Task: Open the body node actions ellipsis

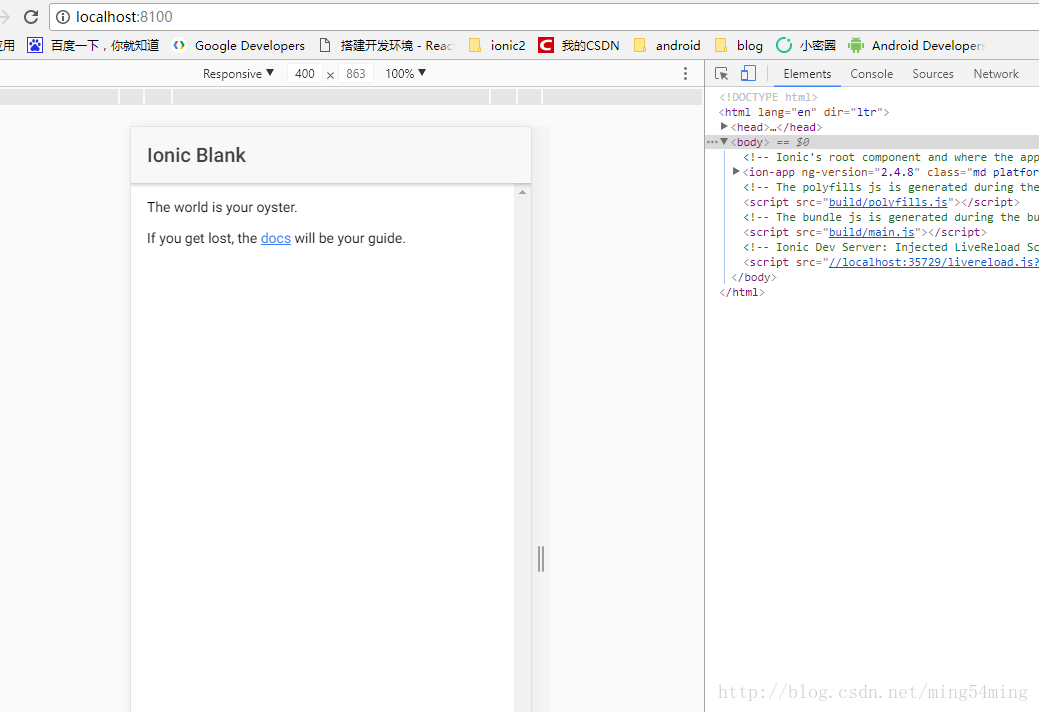Action: click(712, 142)
